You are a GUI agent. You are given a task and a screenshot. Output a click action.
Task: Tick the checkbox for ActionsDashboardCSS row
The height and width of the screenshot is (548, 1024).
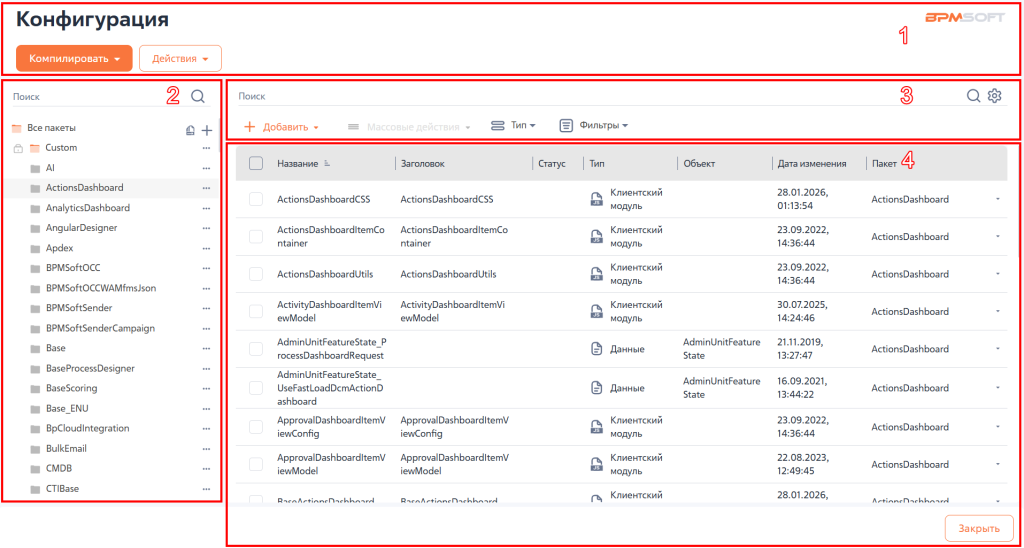click(x=256, y=199)
